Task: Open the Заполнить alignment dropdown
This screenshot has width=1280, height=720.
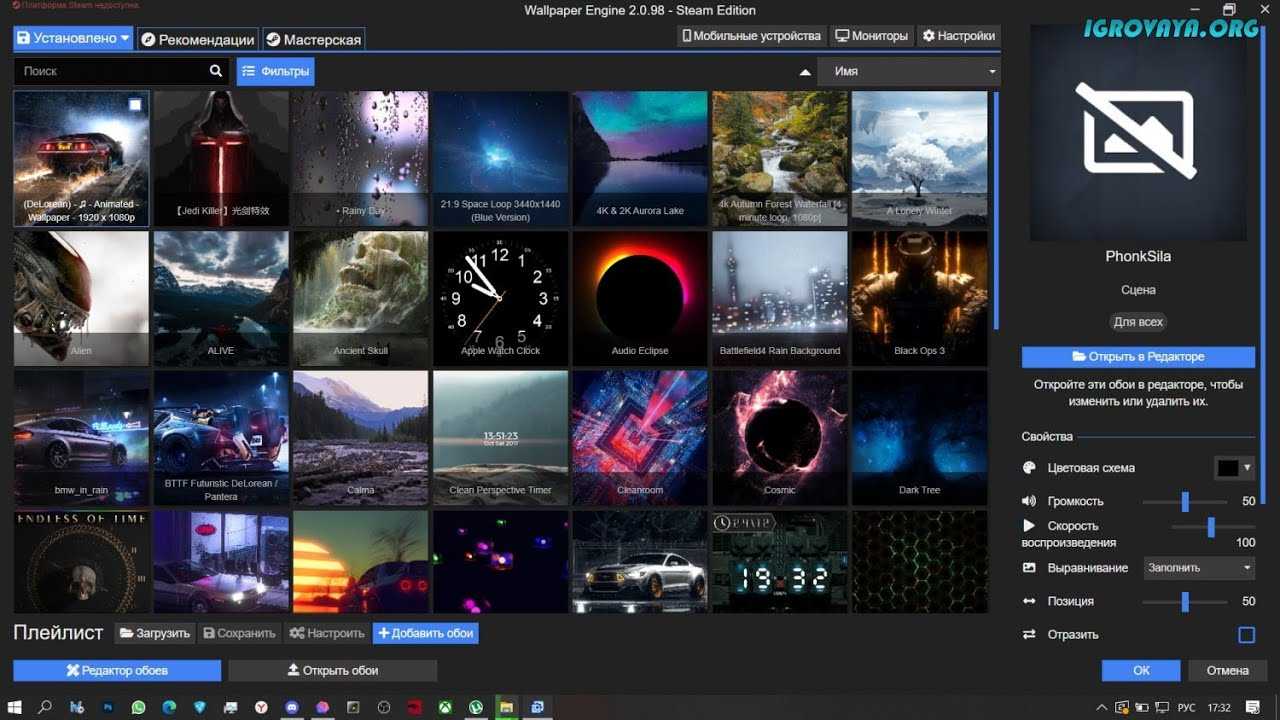Action: pos(1198,568)
